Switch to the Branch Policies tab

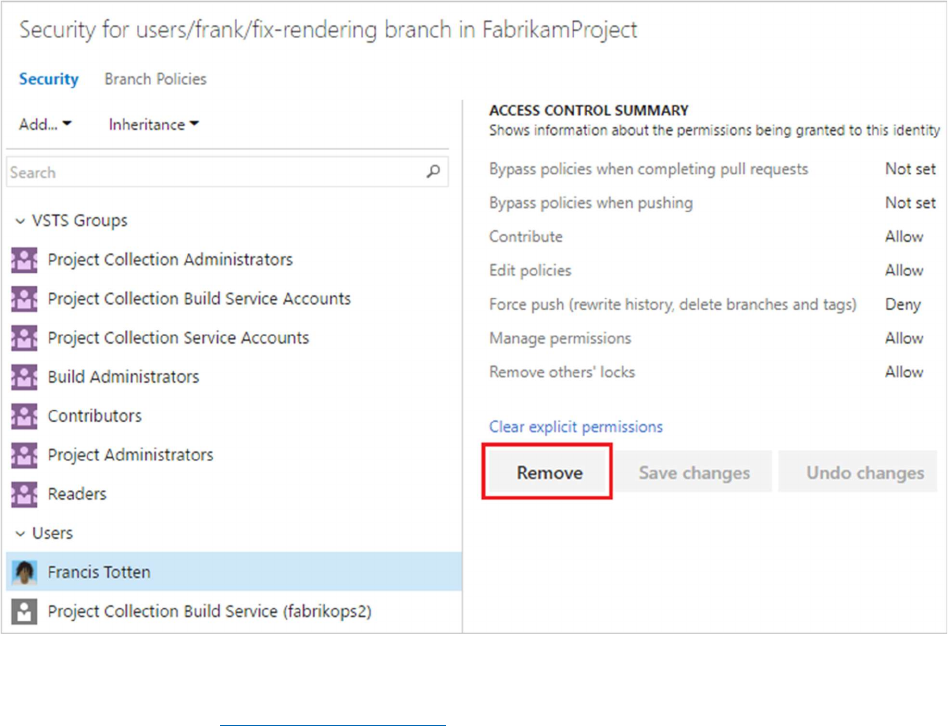pos(155,79)
